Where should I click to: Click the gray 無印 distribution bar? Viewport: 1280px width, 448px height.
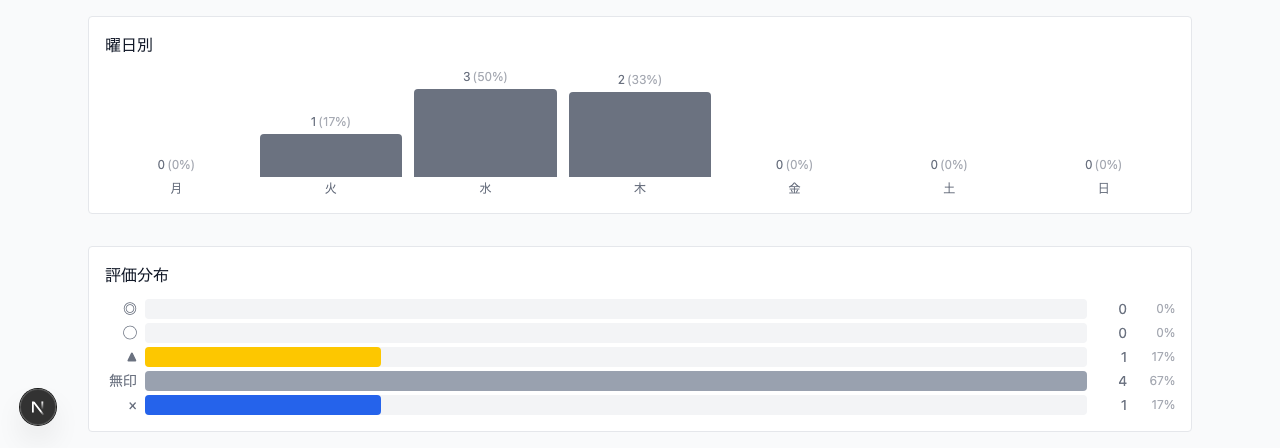point(615,381)
